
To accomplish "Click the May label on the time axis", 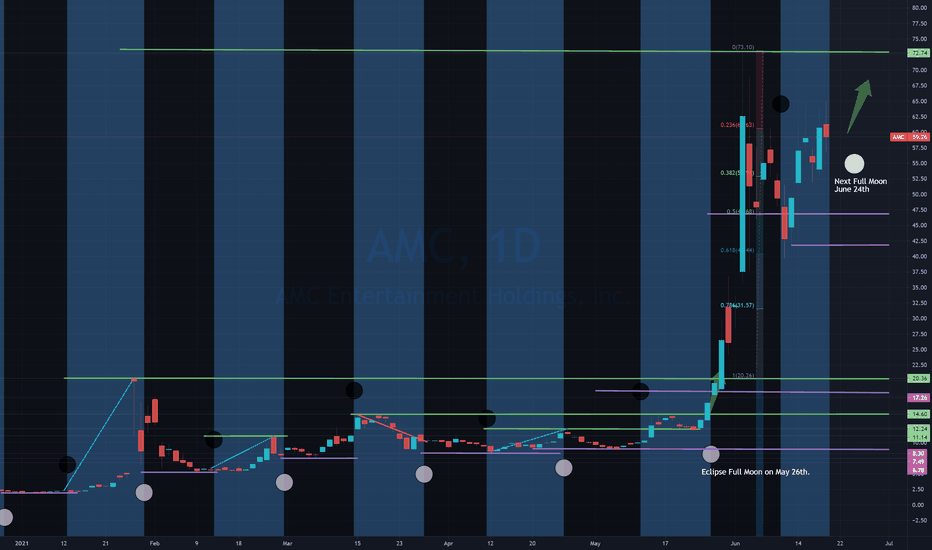I will pyautogui.click(x=595, y=543).
